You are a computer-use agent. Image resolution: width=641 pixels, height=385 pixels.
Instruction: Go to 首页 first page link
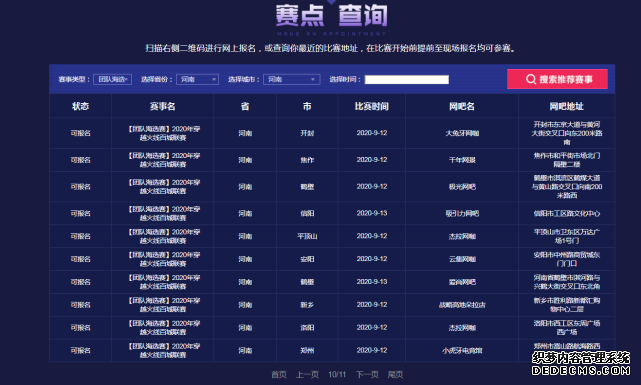[279, 374]
